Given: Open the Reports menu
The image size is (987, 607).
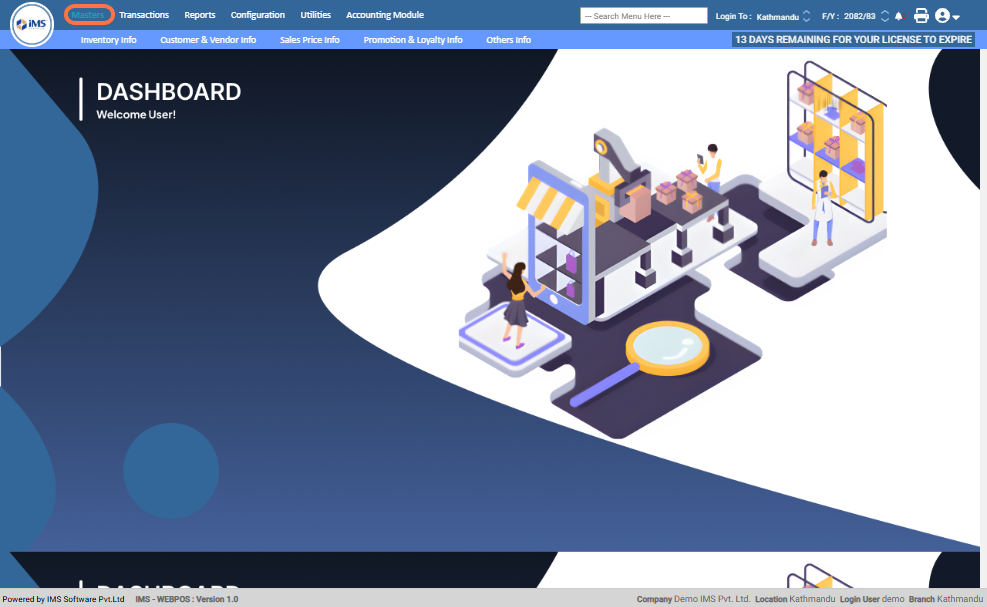Looking at the screenshot, I should [x=199, y=15].
